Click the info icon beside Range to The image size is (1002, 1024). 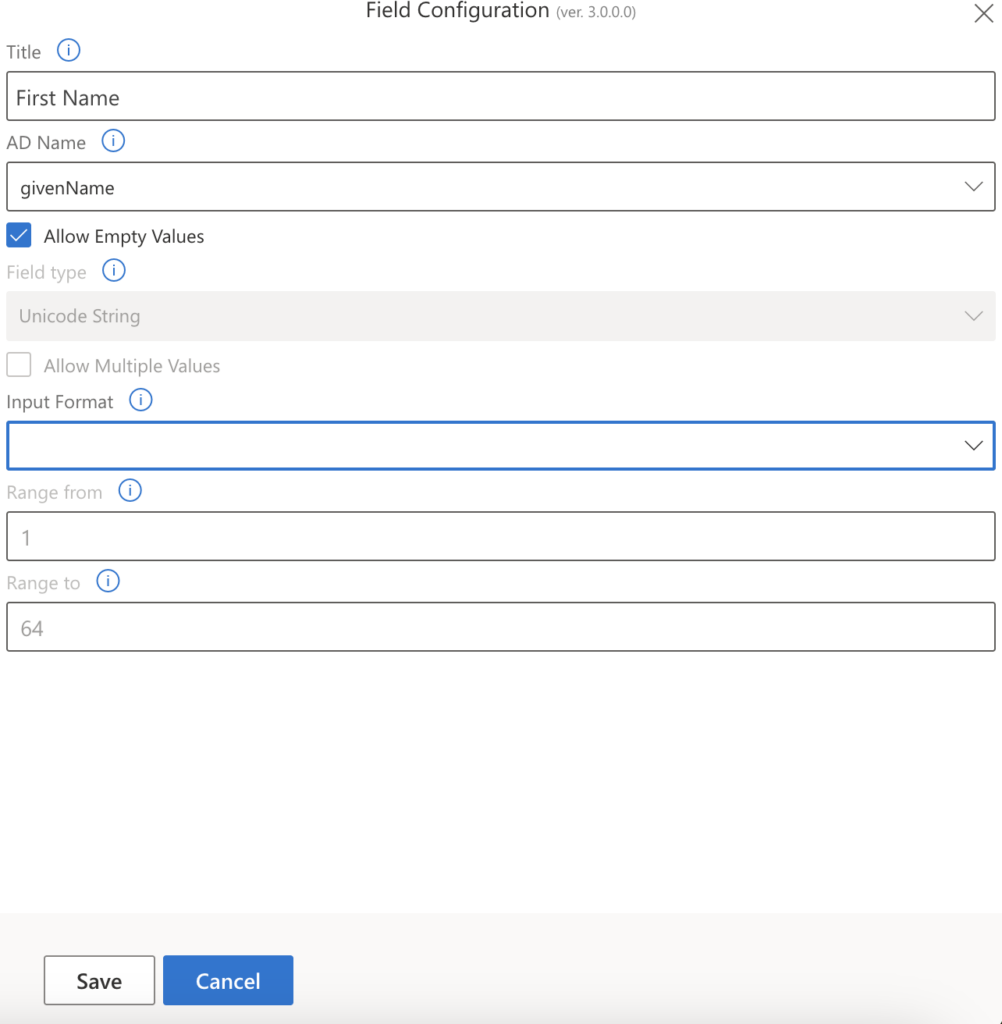click(107, 581)
